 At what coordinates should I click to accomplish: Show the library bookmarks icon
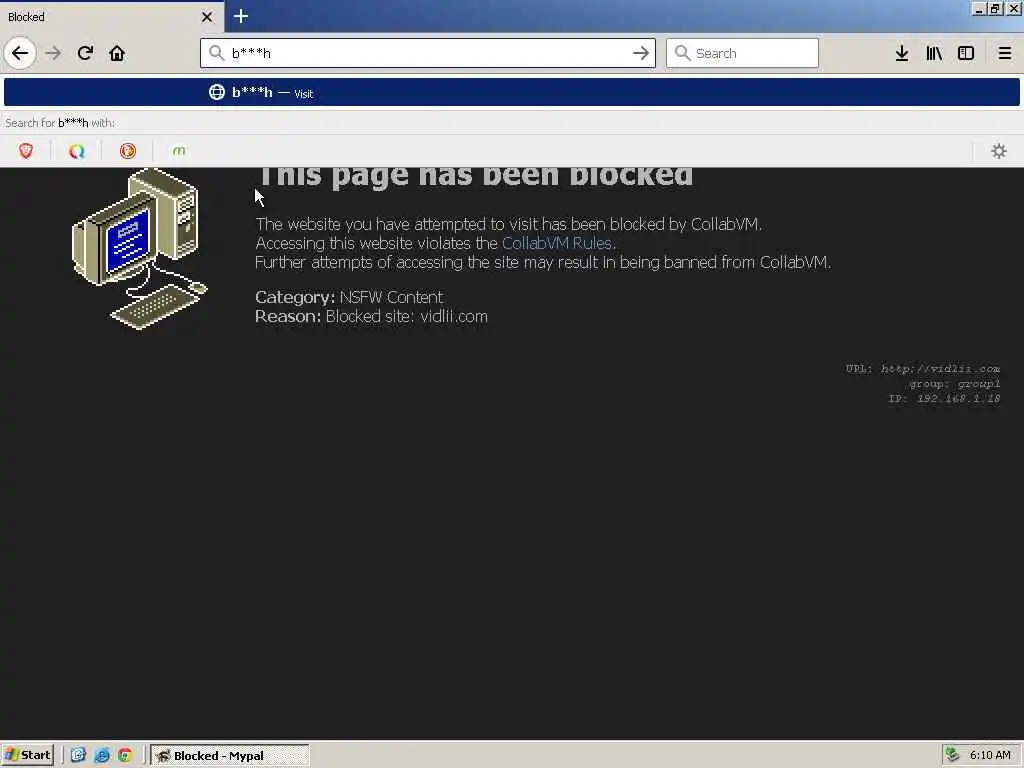click(x=934, y=53)
